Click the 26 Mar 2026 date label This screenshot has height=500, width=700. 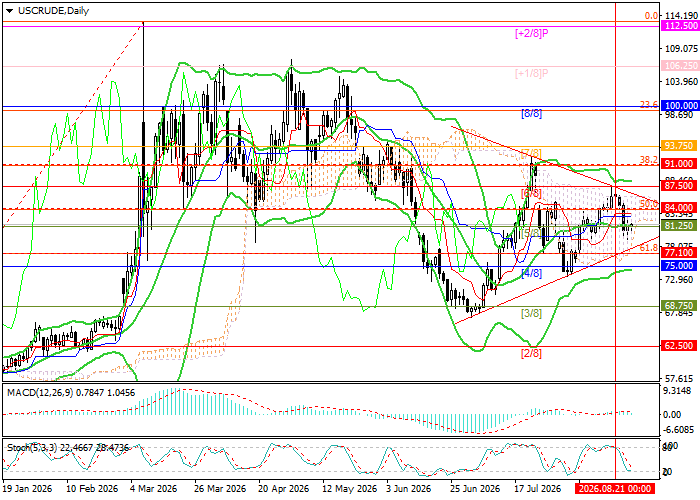[x=220, y=488]
